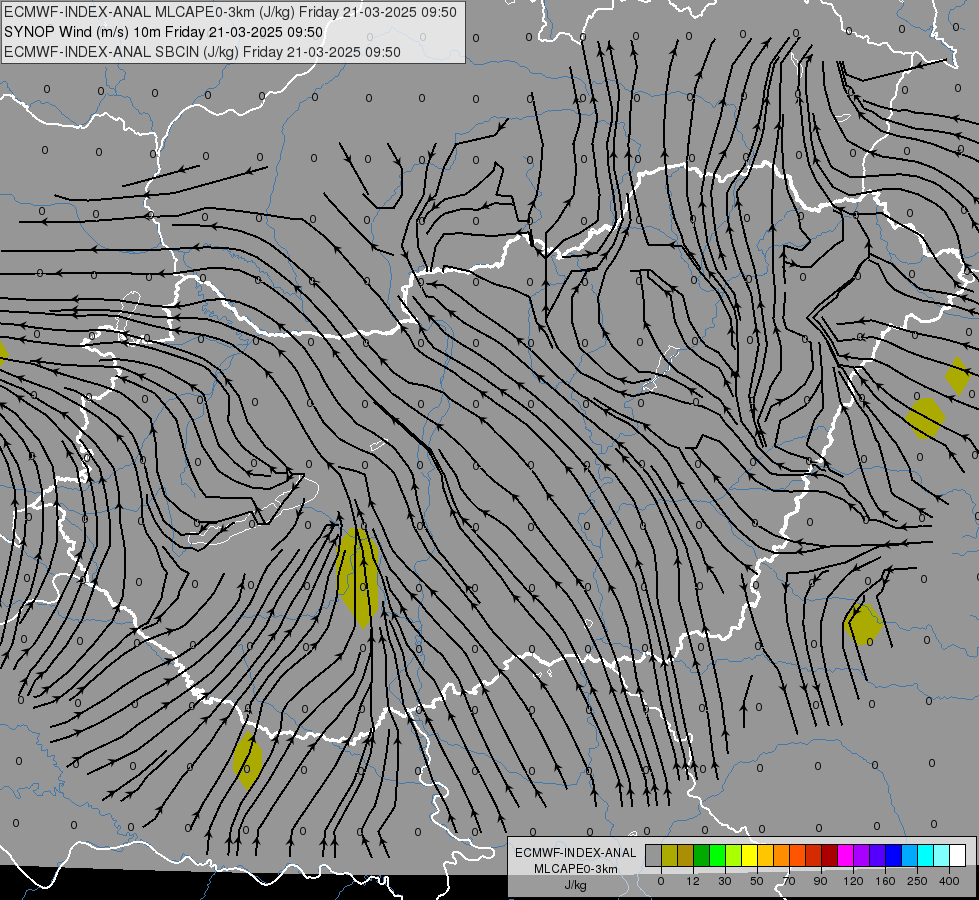Select the white legend swatch after 400
The width and height of the screenshot is (979, 900).
[958, 855]
